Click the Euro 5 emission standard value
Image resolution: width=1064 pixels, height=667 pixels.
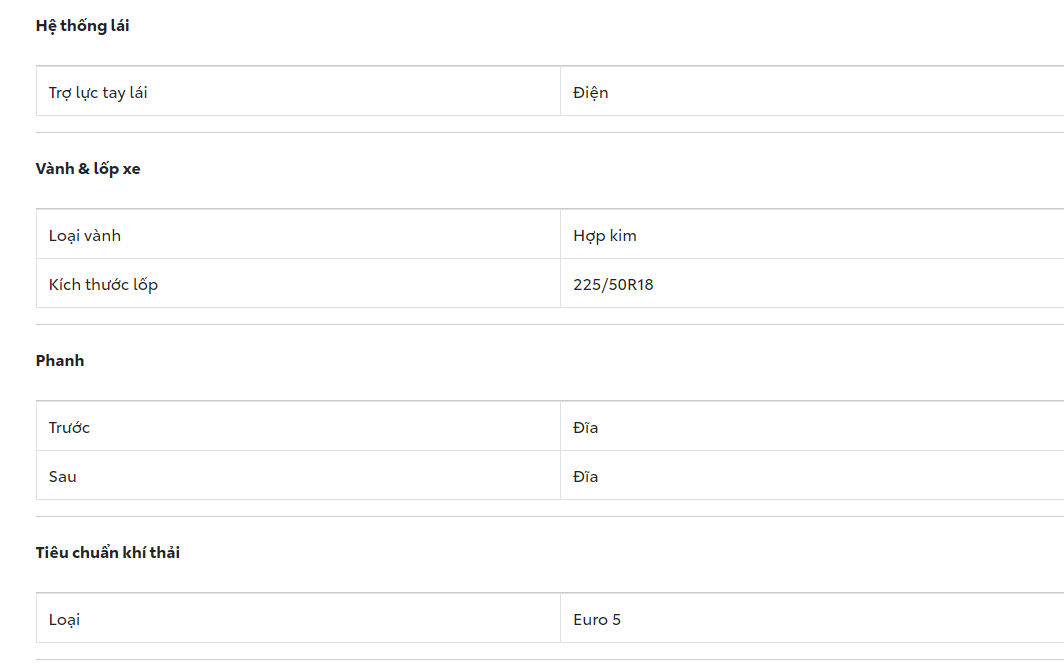(597, 620)
